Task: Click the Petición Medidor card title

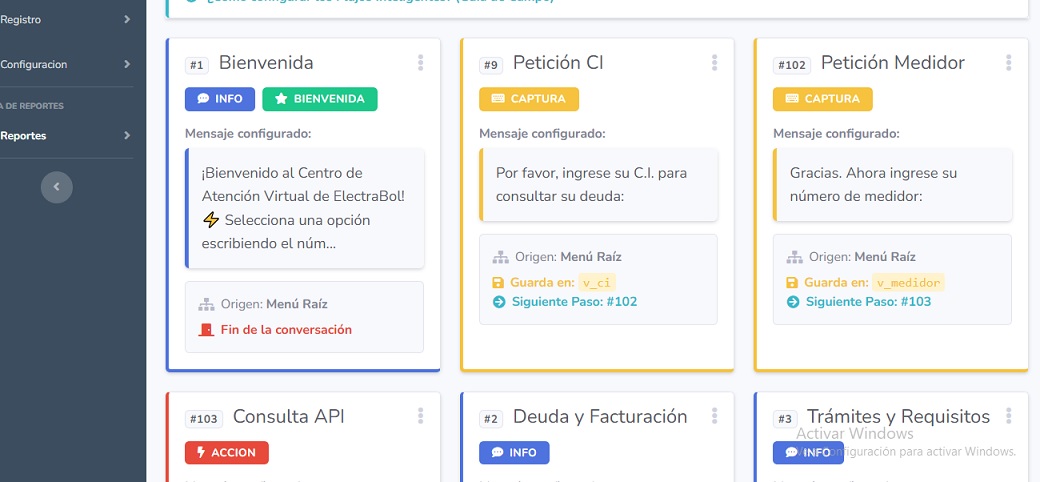Action: [893, 63]
